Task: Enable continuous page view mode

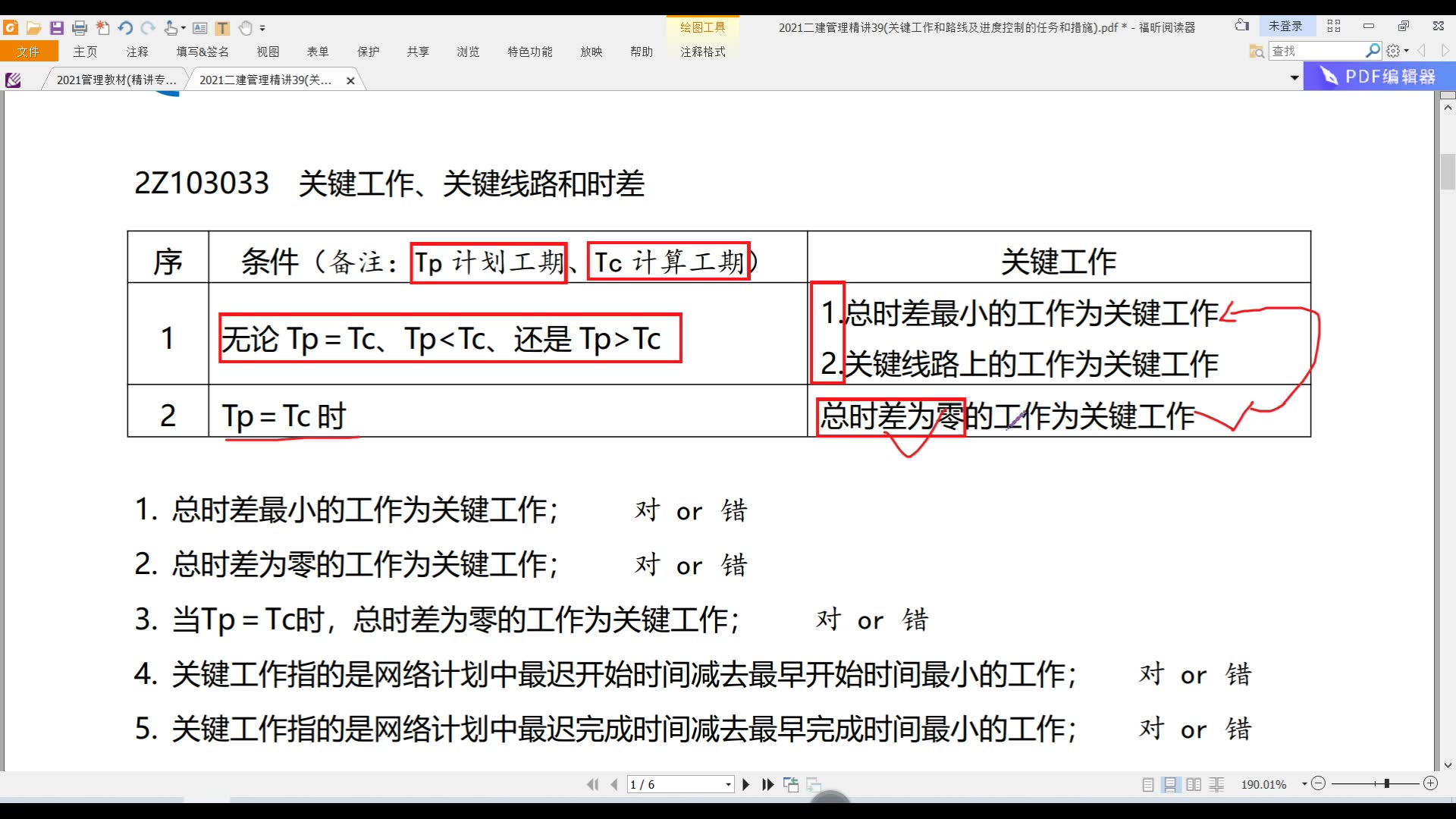Action: point(1171,784)
